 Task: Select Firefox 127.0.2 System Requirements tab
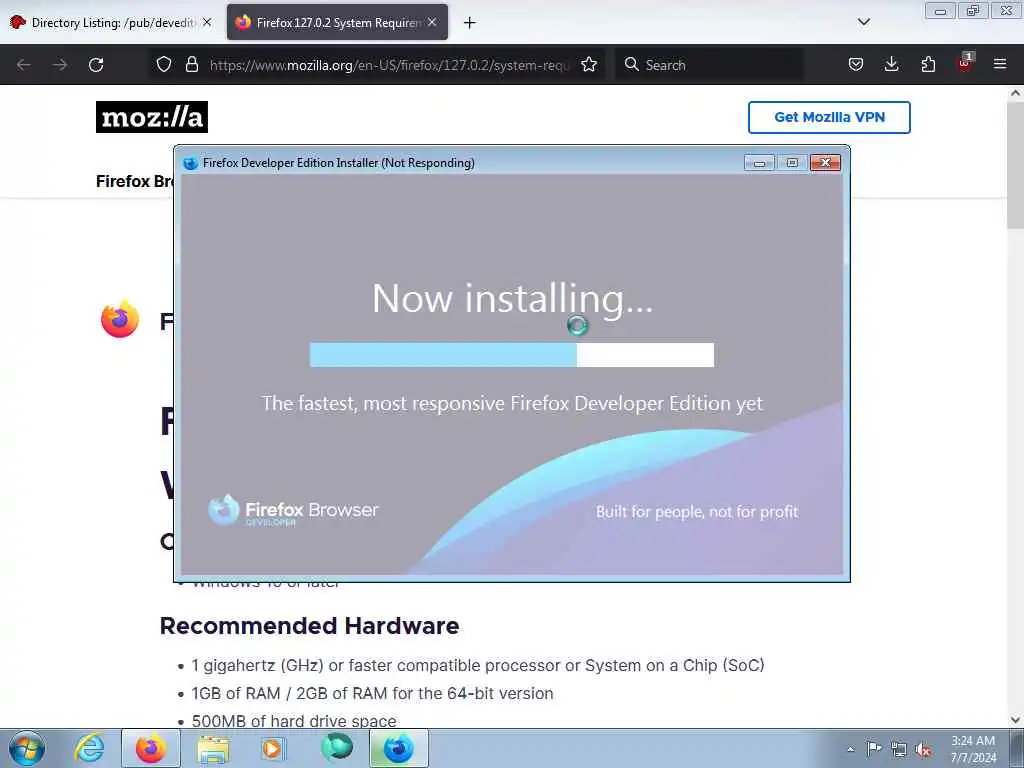[x=338, y=23]
